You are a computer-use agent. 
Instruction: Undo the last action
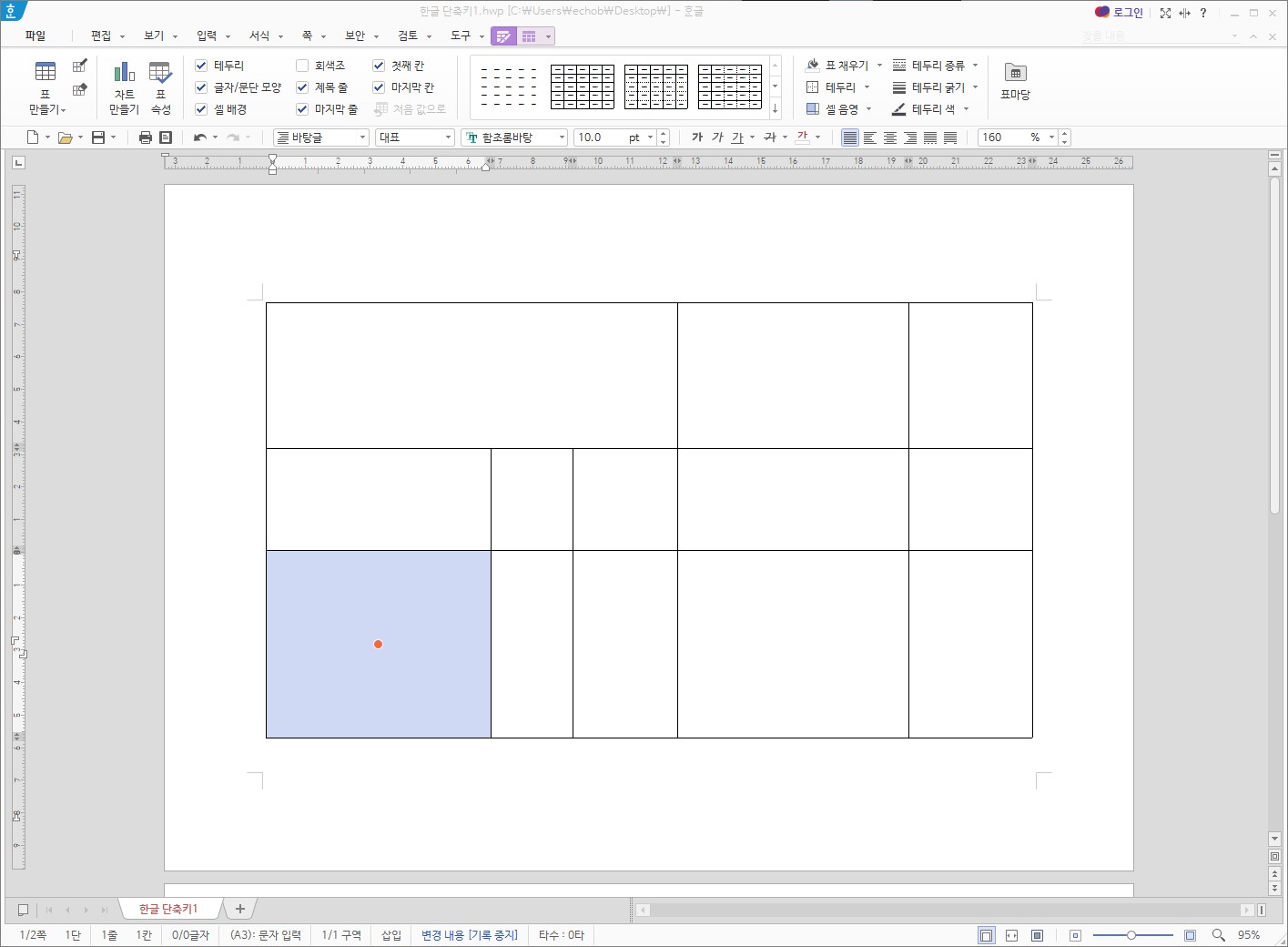pos(199,137)
